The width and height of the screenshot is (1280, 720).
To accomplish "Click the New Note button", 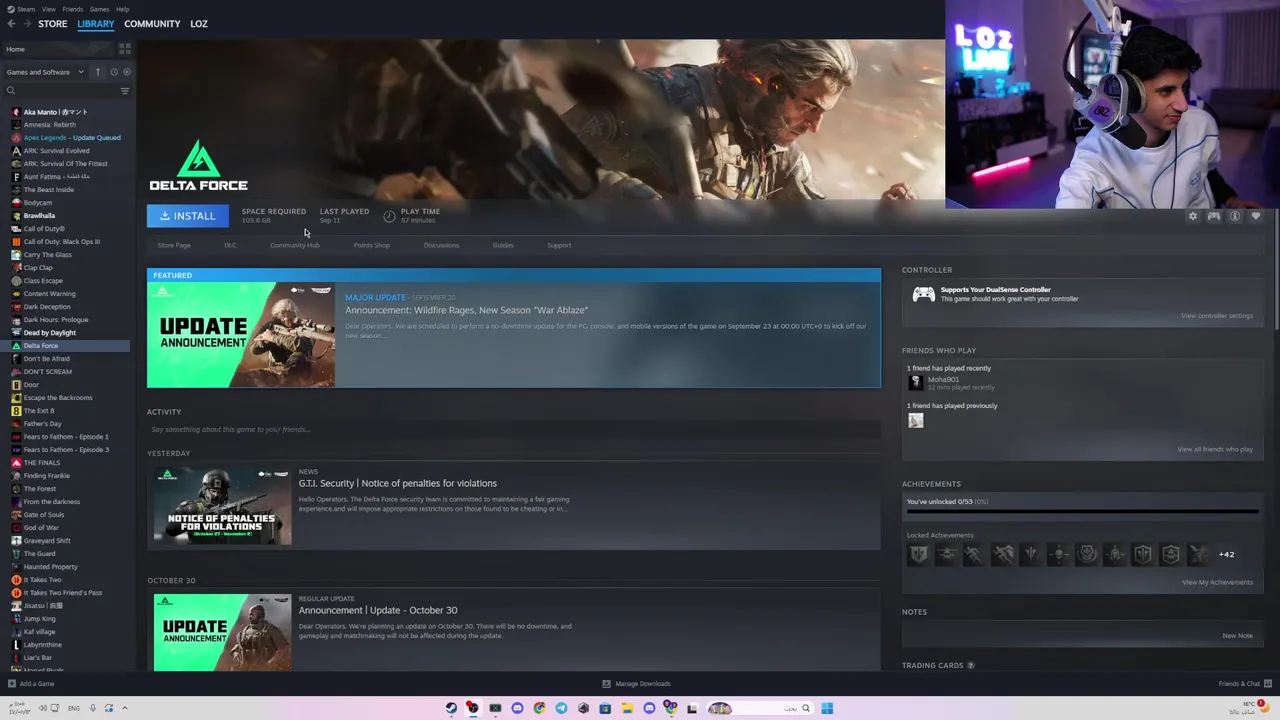I will (x=1237, y=636).
